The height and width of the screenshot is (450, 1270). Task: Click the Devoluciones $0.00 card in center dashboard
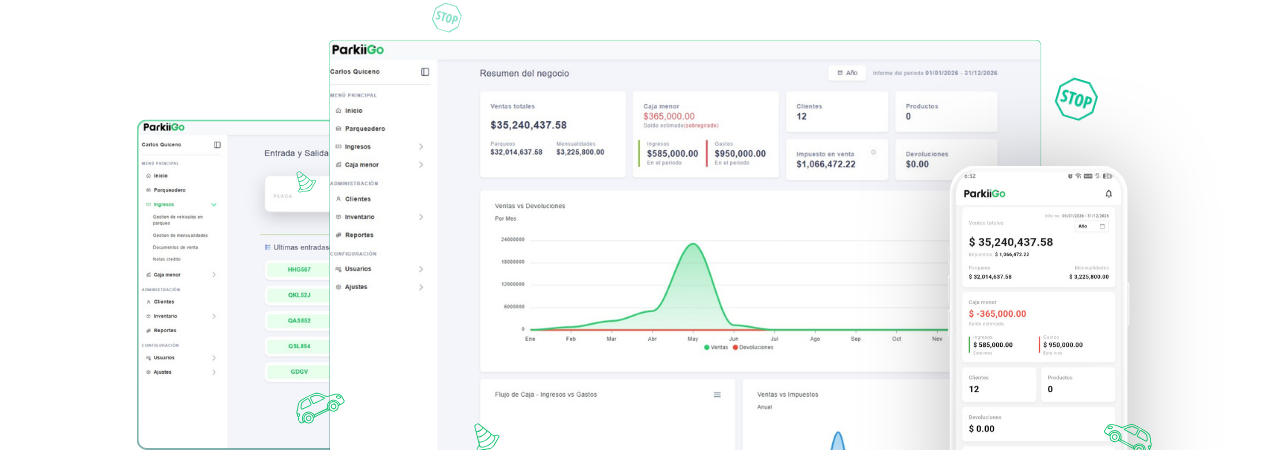point(946,160)
